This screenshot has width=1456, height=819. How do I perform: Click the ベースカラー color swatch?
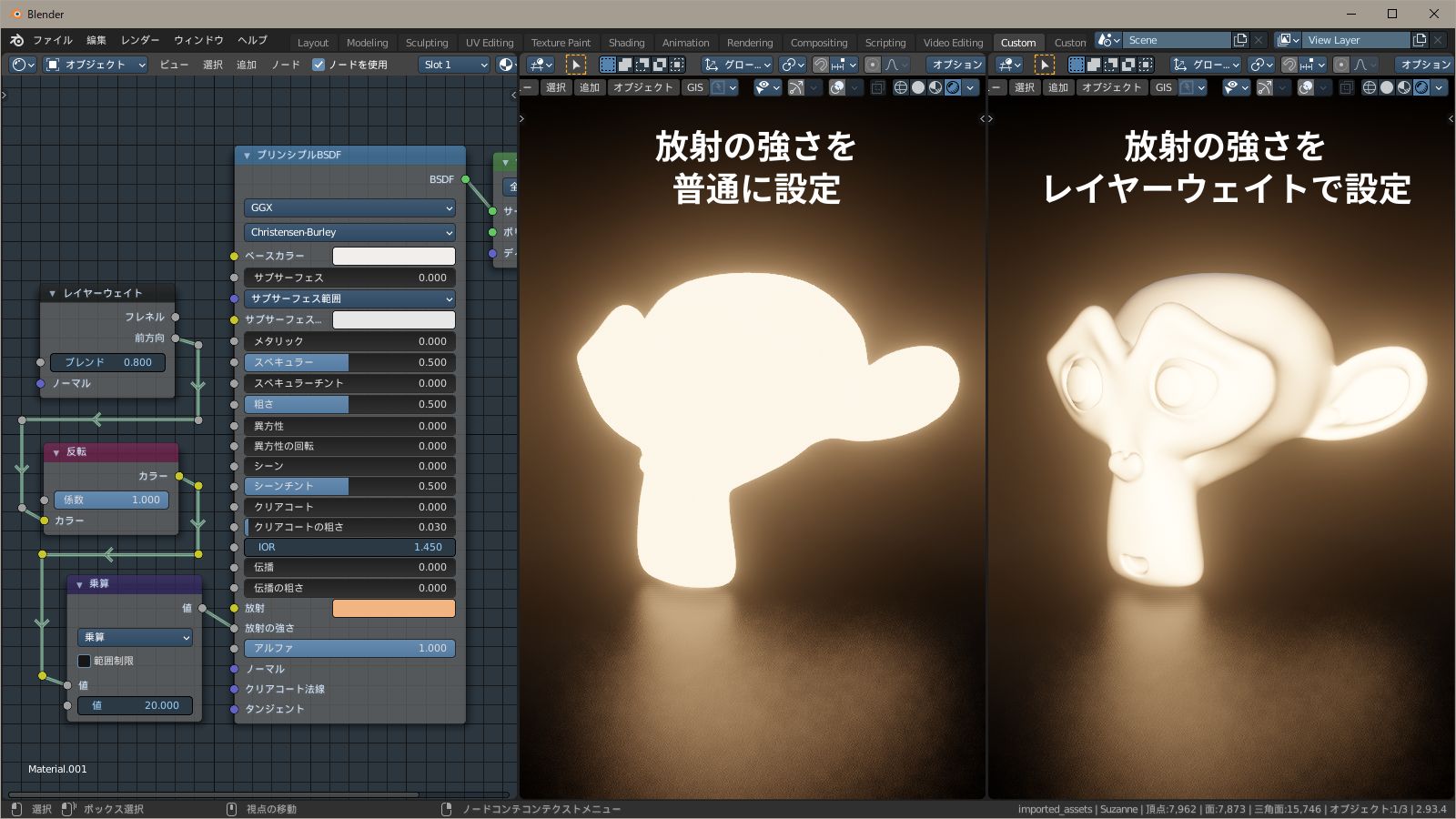(x=394, y=257)
